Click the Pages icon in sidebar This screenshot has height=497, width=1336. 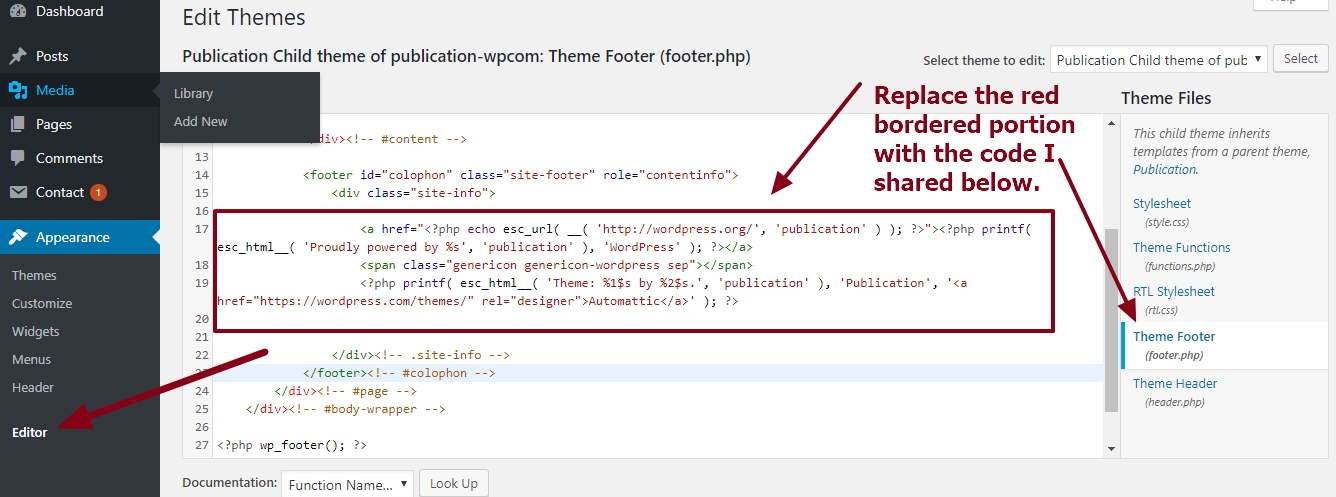pos(18,124)
